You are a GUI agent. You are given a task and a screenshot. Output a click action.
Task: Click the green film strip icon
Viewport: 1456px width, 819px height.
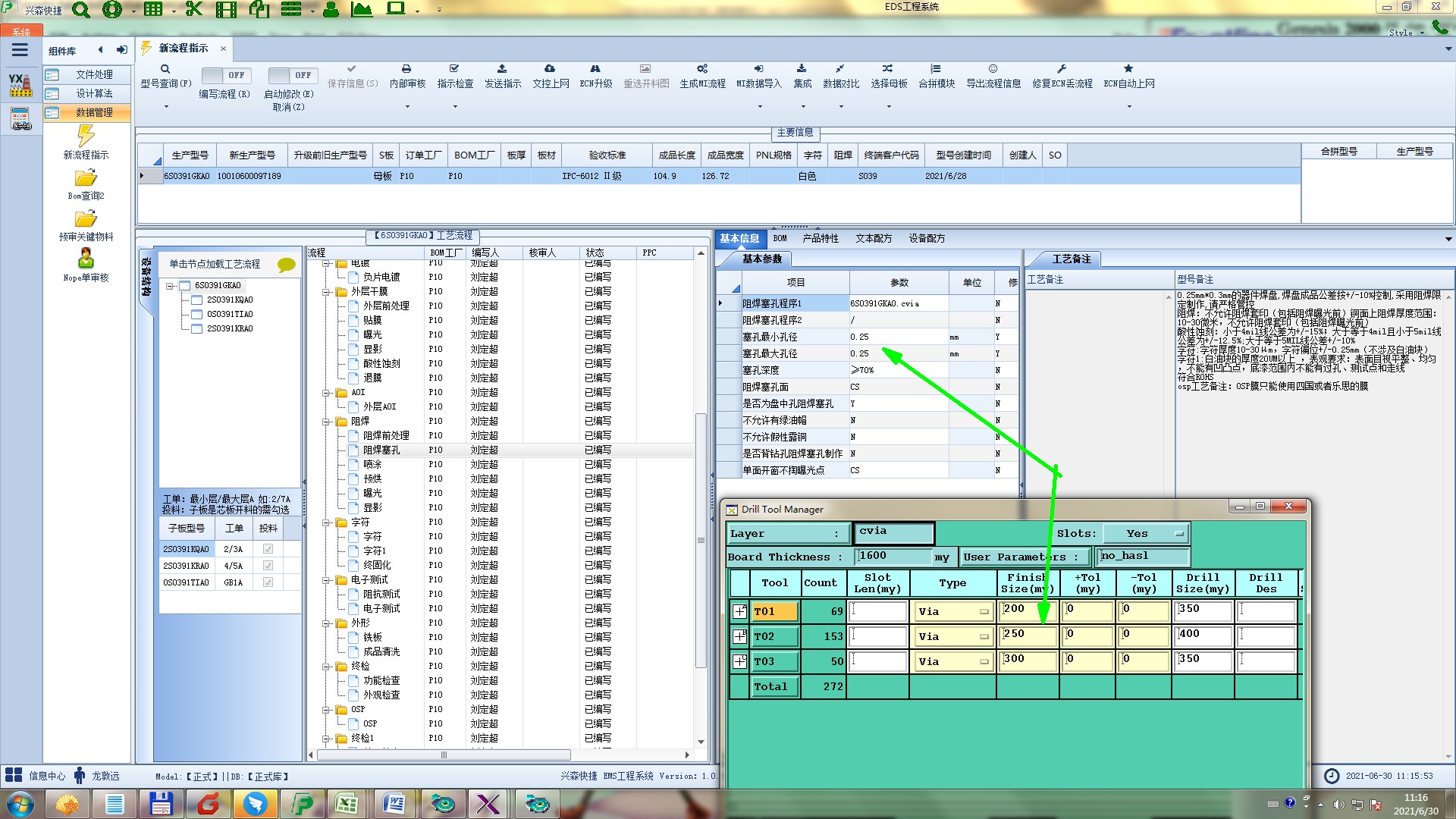pyautogui.click(x=226, y=10)
